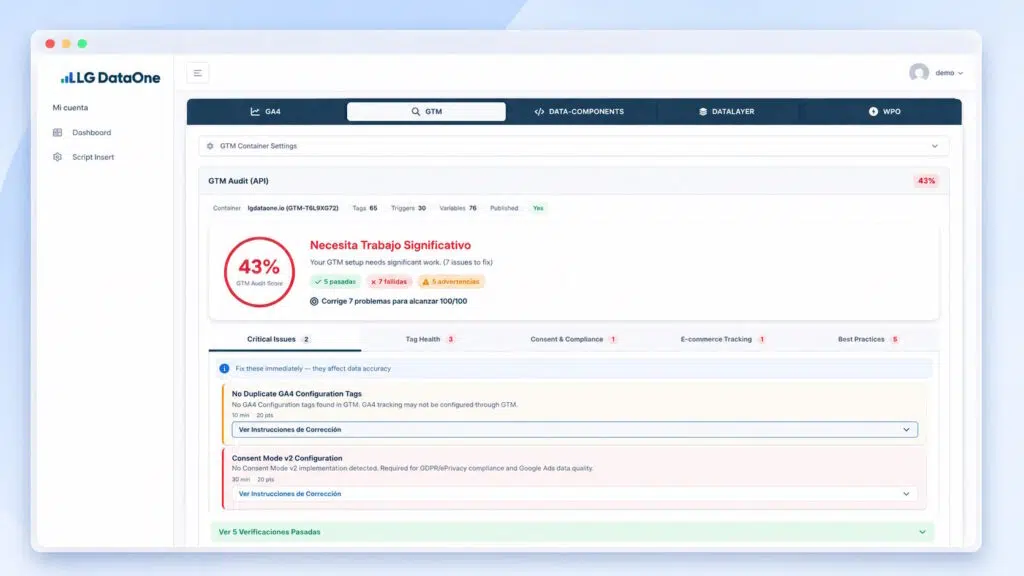
Task: Click the WPO circle icon
Action: coord(873,112)
